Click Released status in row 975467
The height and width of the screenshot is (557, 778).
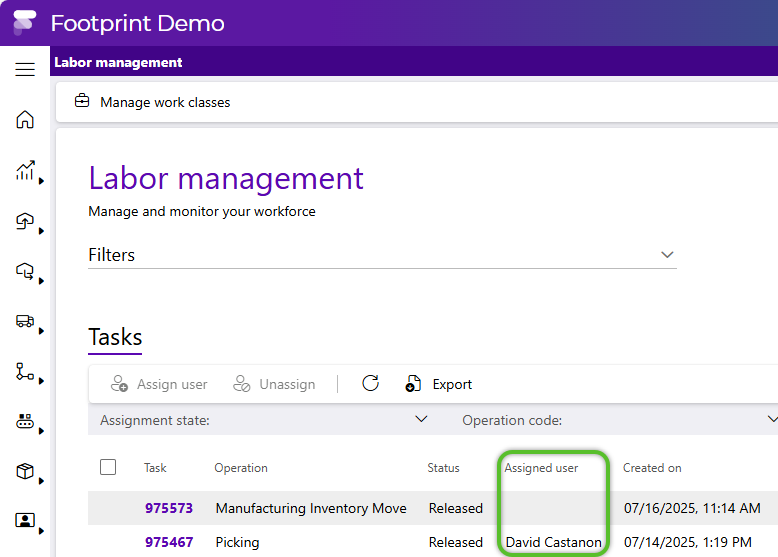point(456,542)
